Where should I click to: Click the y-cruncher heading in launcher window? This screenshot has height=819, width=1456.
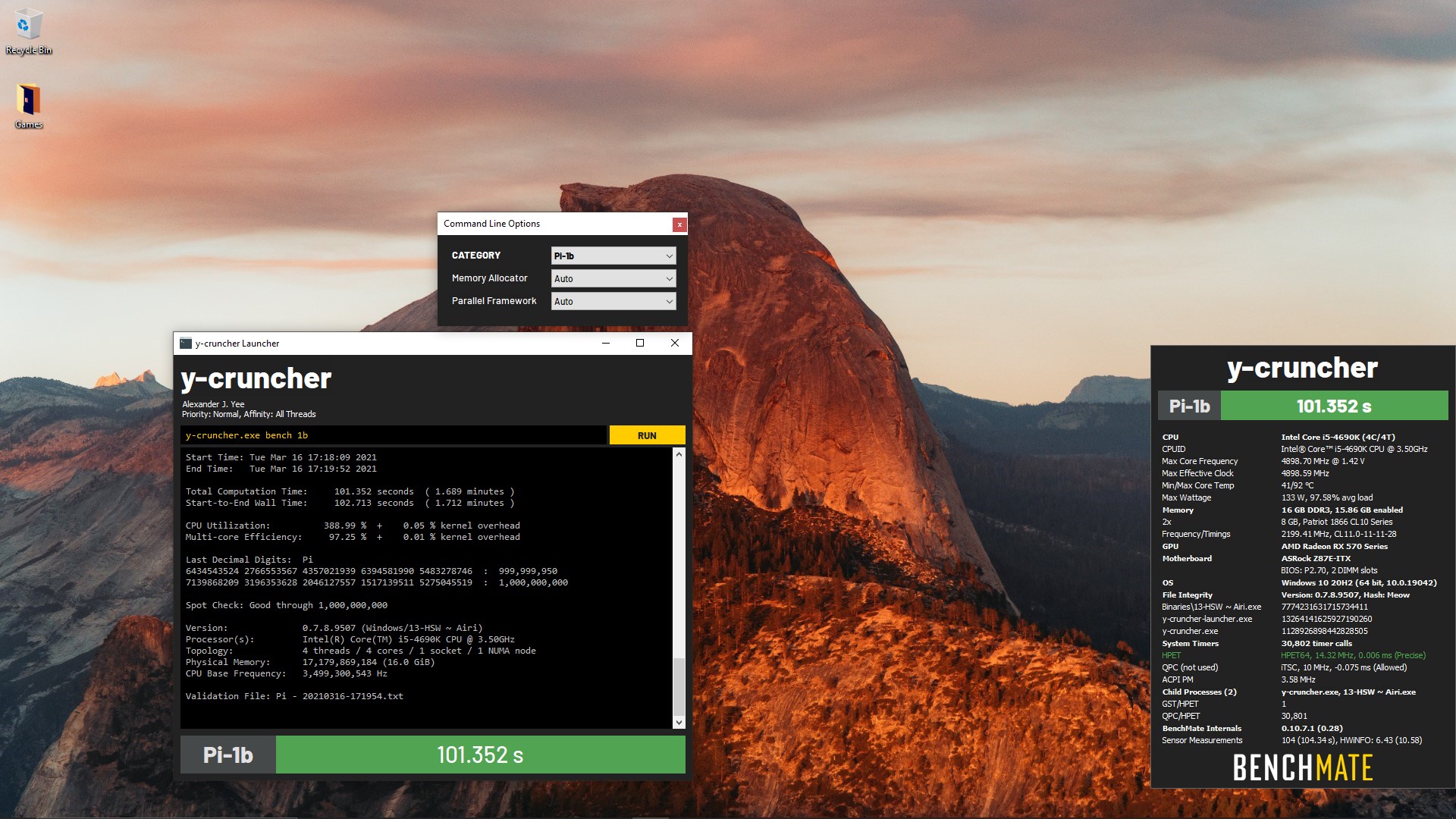(256, 378)
